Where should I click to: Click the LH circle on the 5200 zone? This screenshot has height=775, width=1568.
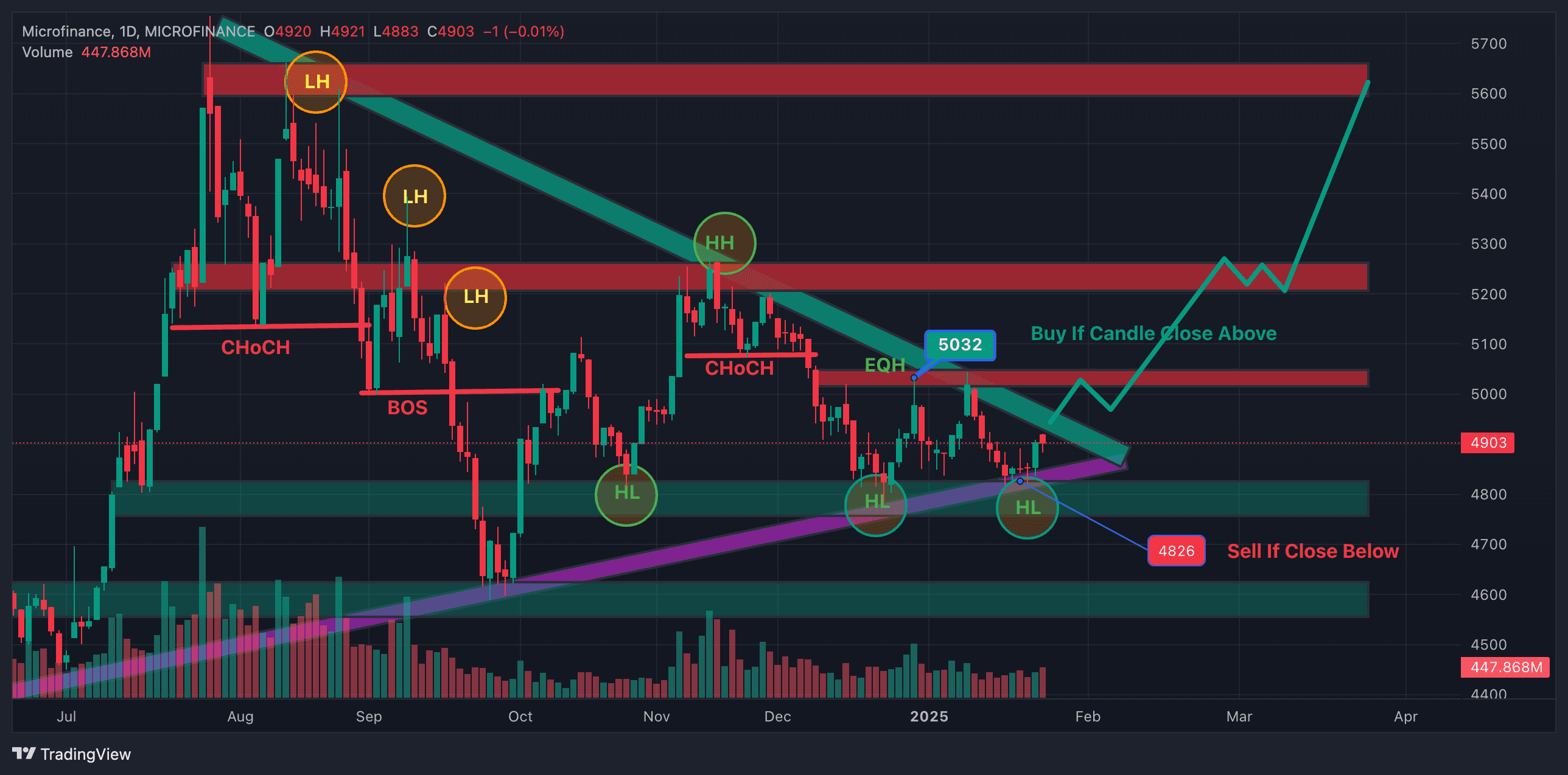pos(475,297)
